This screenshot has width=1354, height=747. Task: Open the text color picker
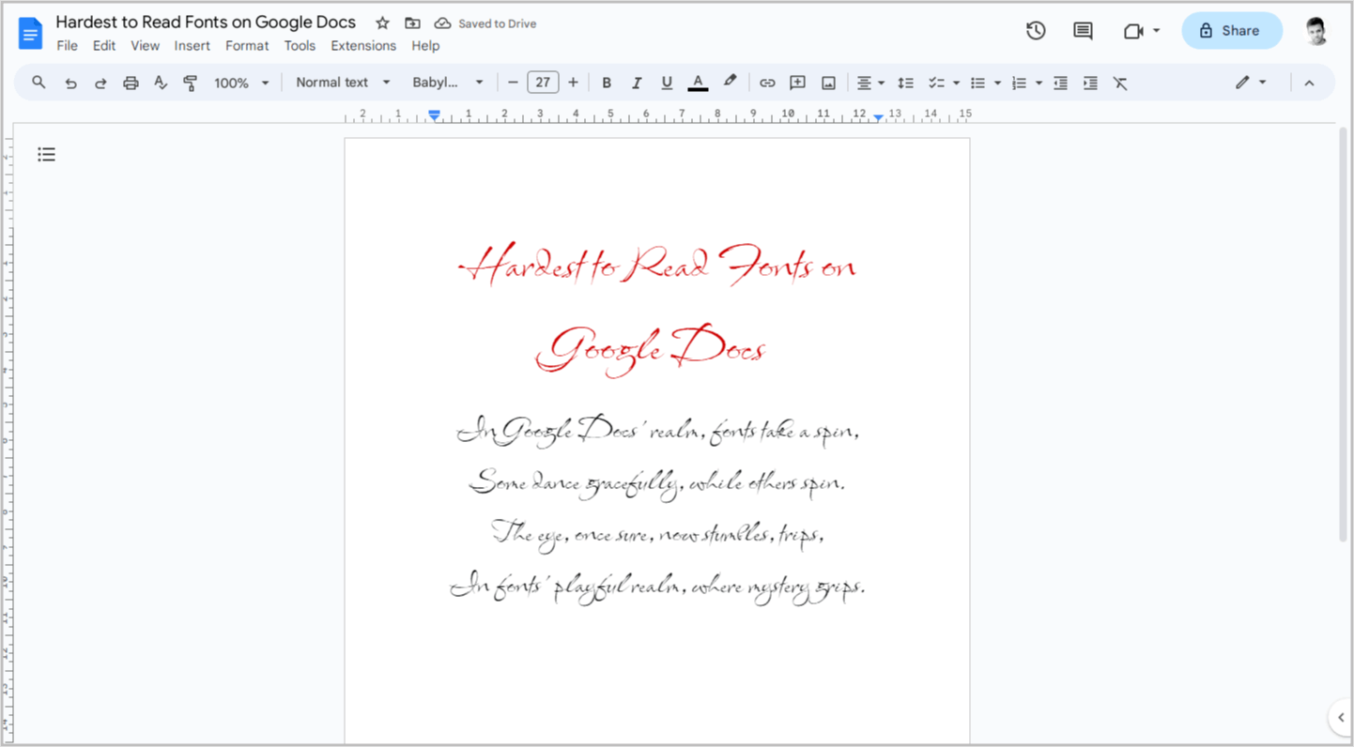(697, 82)
